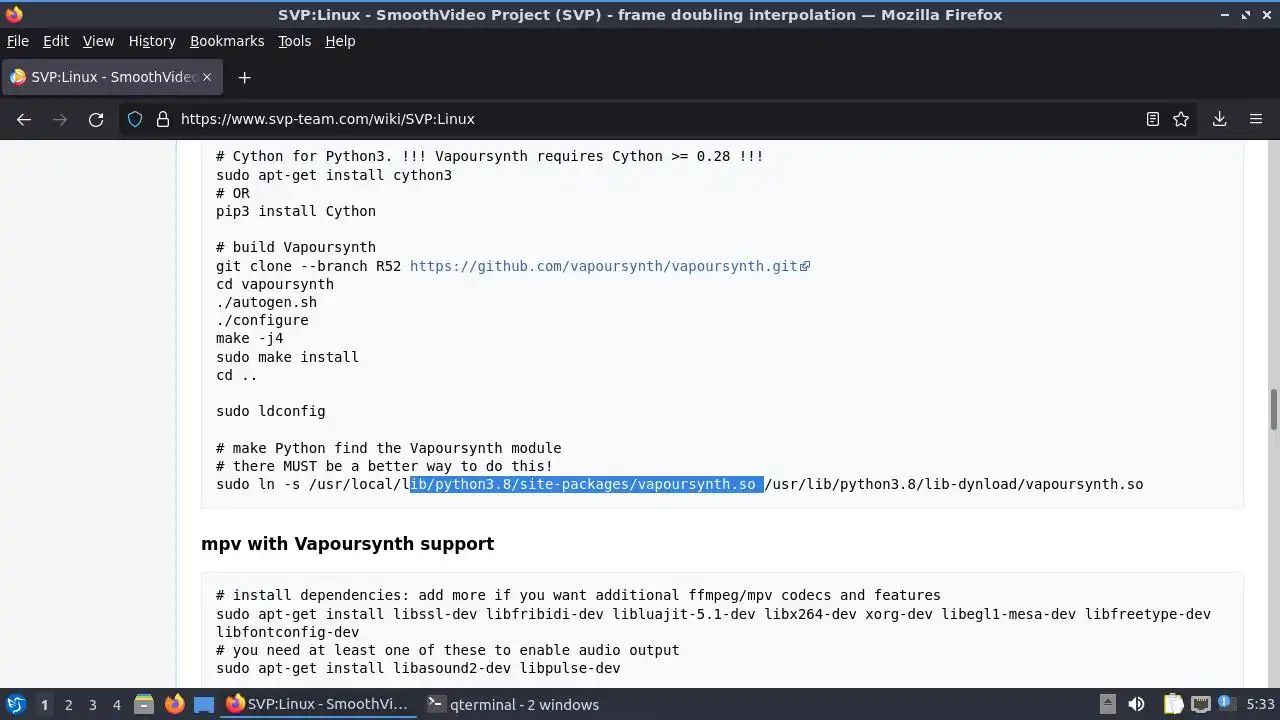
Task: Launch Firefox from taskbar quick launcher
Action: coord(174,705)
